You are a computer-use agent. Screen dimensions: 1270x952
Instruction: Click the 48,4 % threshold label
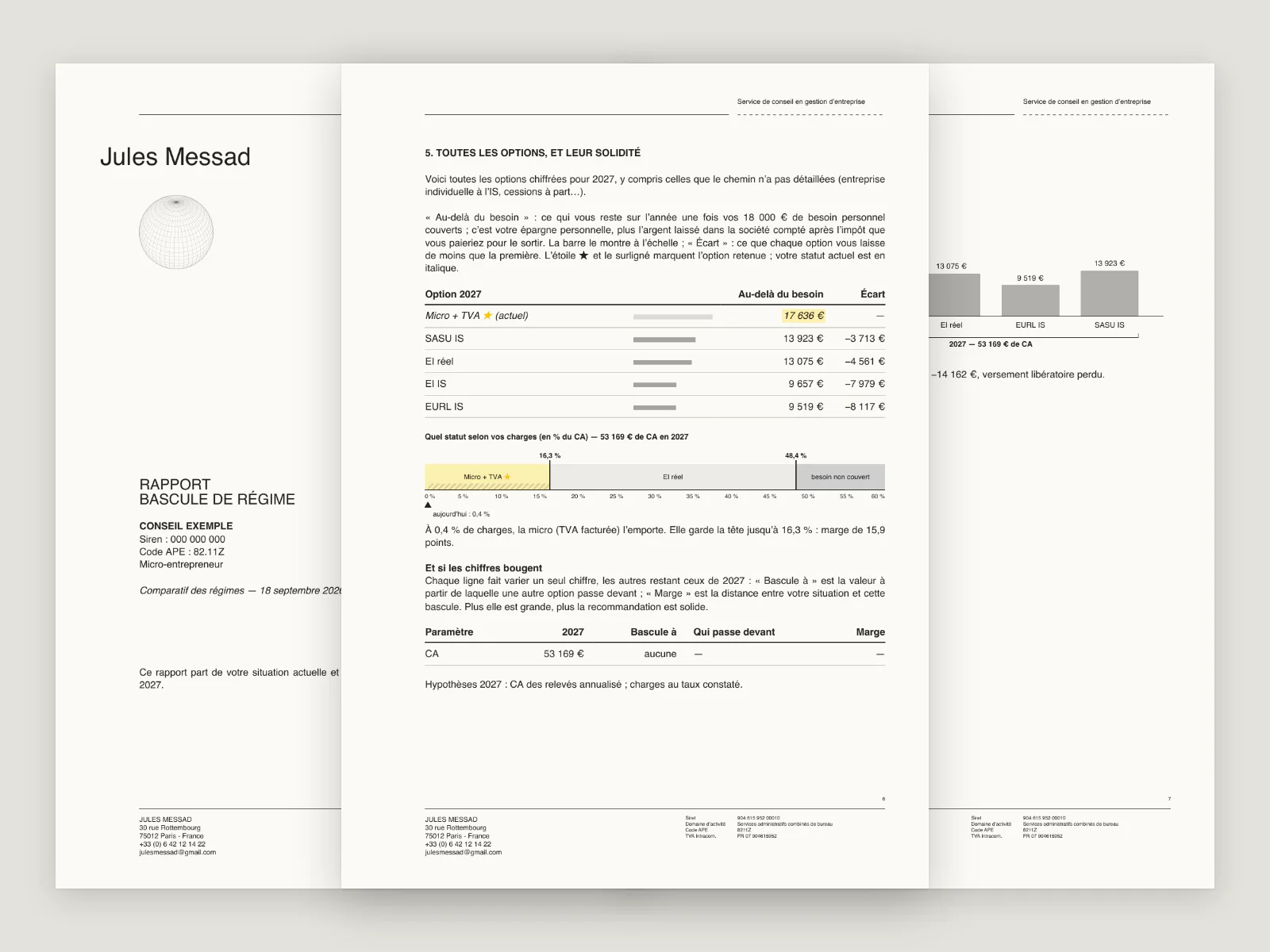coord(795,456)
